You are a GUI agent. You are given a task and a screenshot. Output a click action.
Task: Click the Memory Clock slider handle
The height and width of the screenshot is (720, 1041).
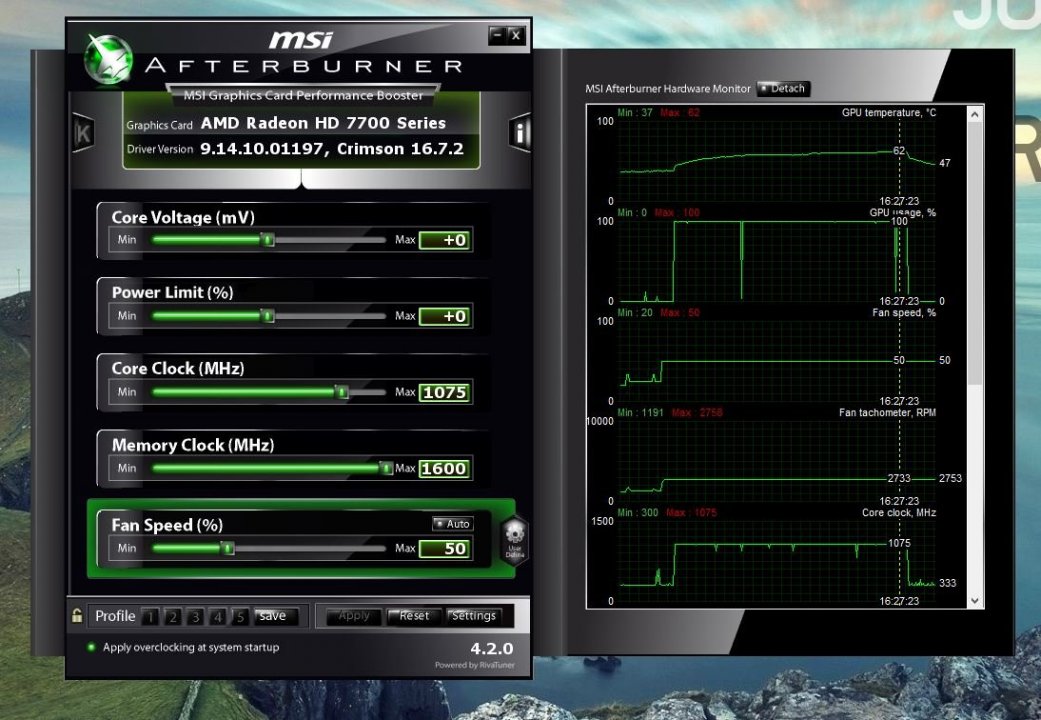click(x=386, y=468)
